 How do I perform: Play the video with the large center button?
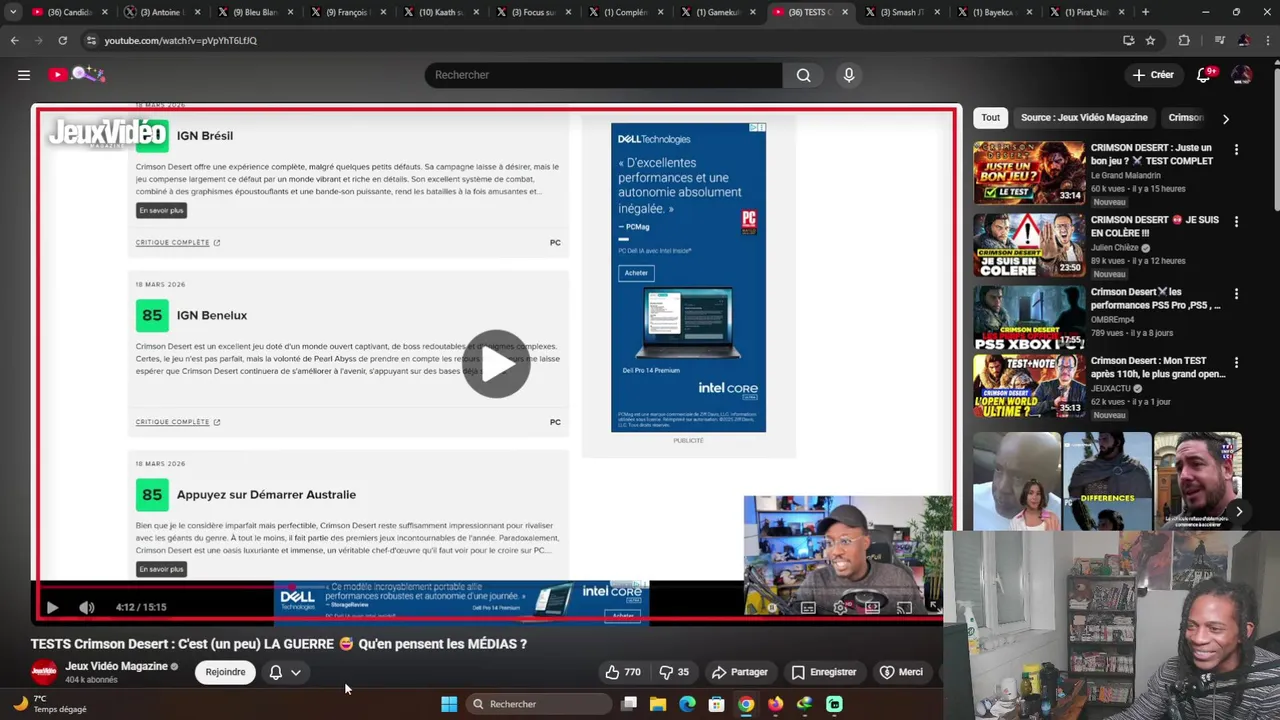496,364
